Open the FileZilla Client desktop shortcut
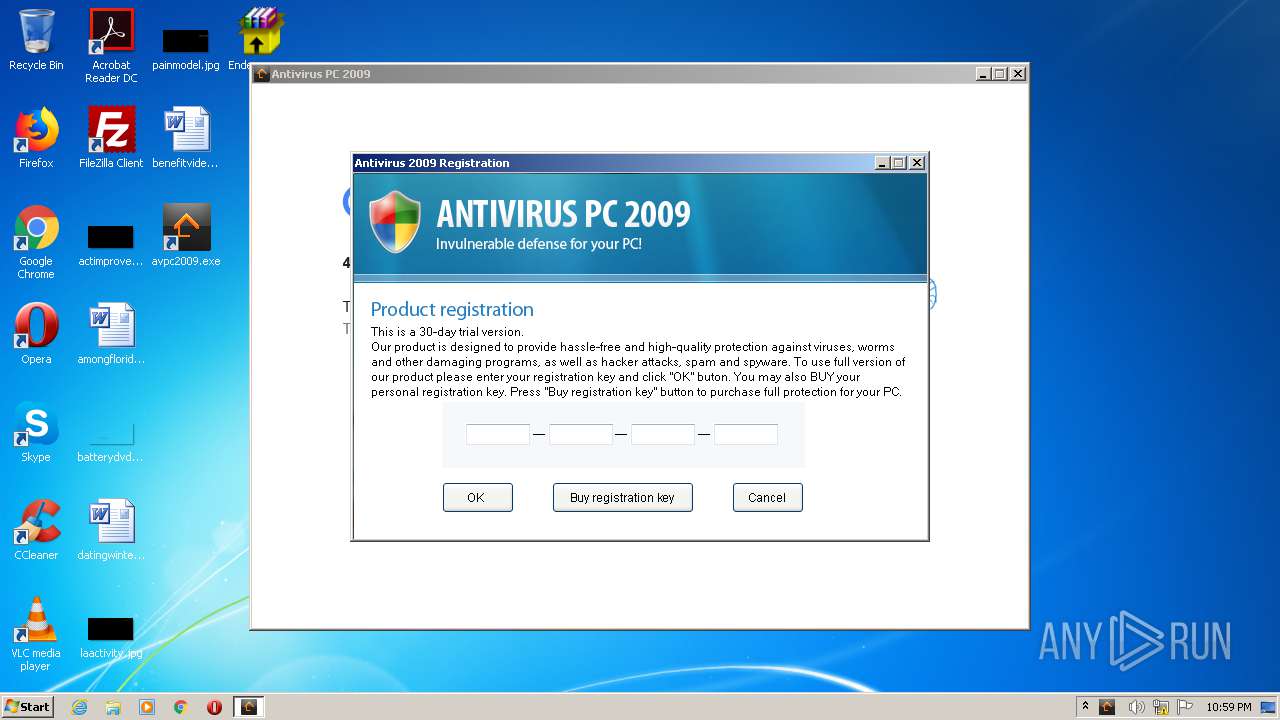1280x720 pixels. (x=111, y=138)
